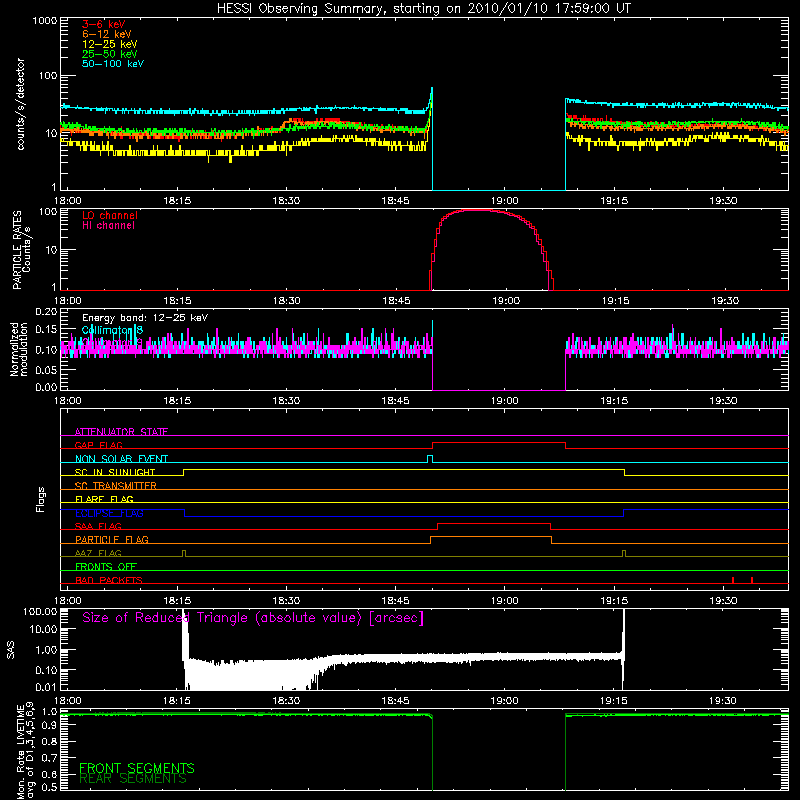The height and width of the screenshot is (800, 800).
Task: Click the HI channel legend label
Action: (x=108, y=226)
